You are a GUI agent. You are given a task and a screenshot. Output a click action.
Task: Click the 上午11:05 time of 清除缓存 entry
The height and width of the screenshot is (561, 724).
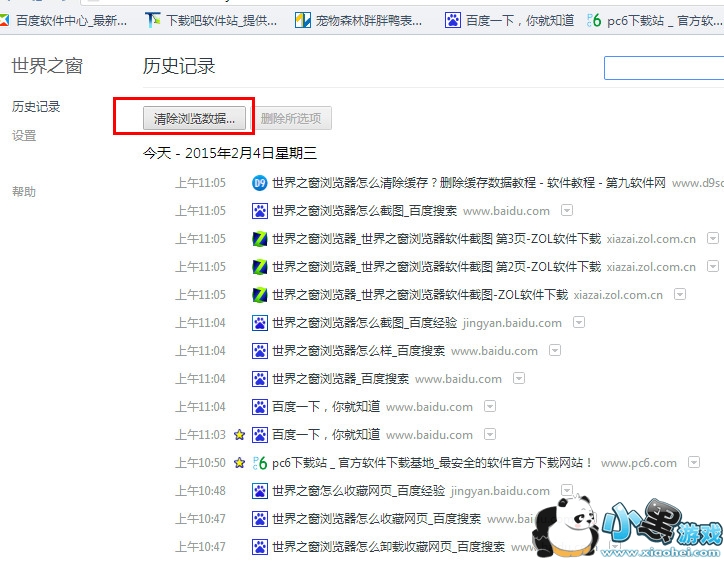200,183
